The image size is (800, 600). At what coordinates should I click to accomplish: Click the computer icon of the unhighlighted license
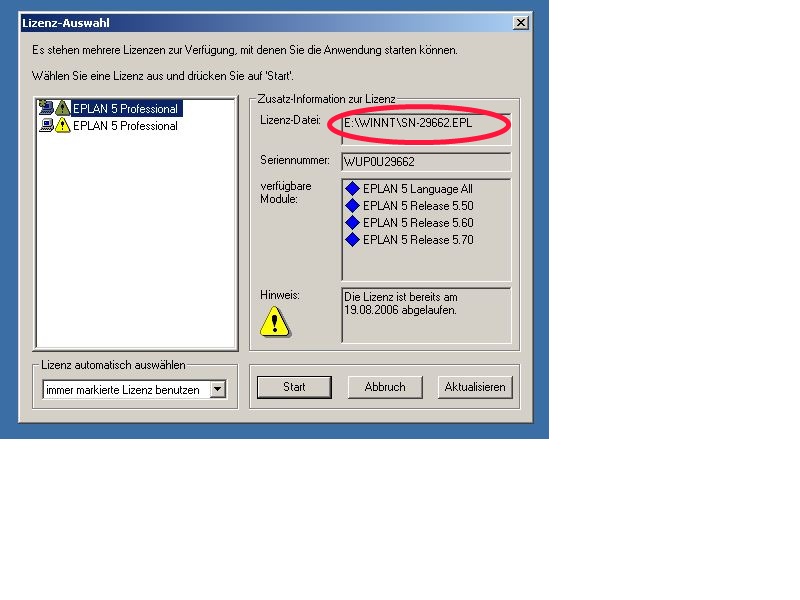pyautogui.click(x=46, y=126)
